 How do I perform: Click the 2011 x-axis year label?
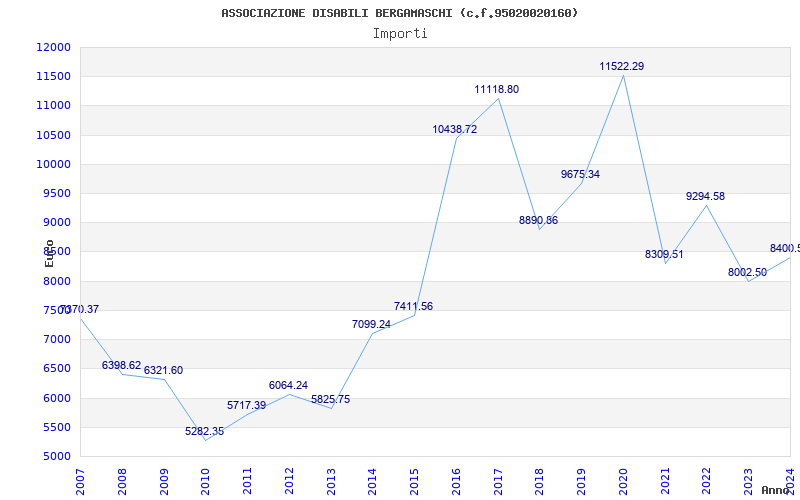[x=247, y=482]
